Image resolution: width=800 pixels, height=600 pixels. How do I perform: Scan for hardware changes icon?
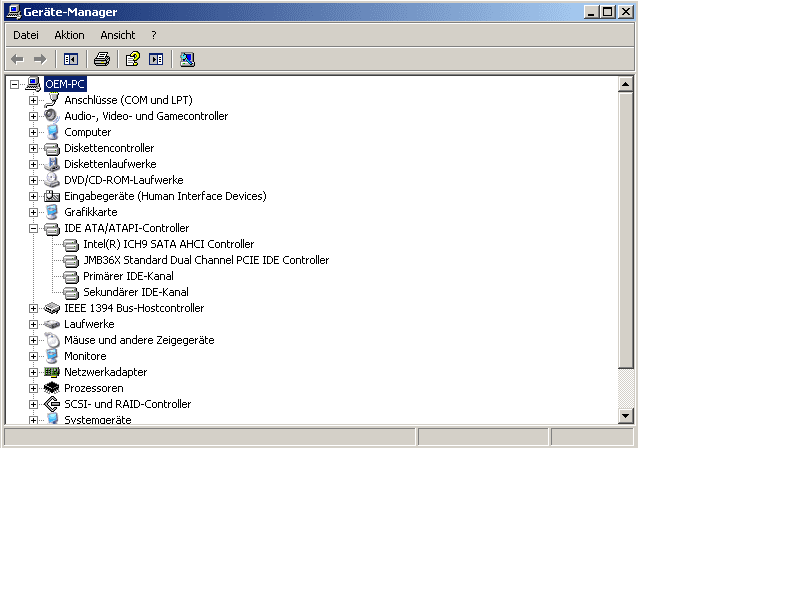pyautogui.click(x=187, y=60)
